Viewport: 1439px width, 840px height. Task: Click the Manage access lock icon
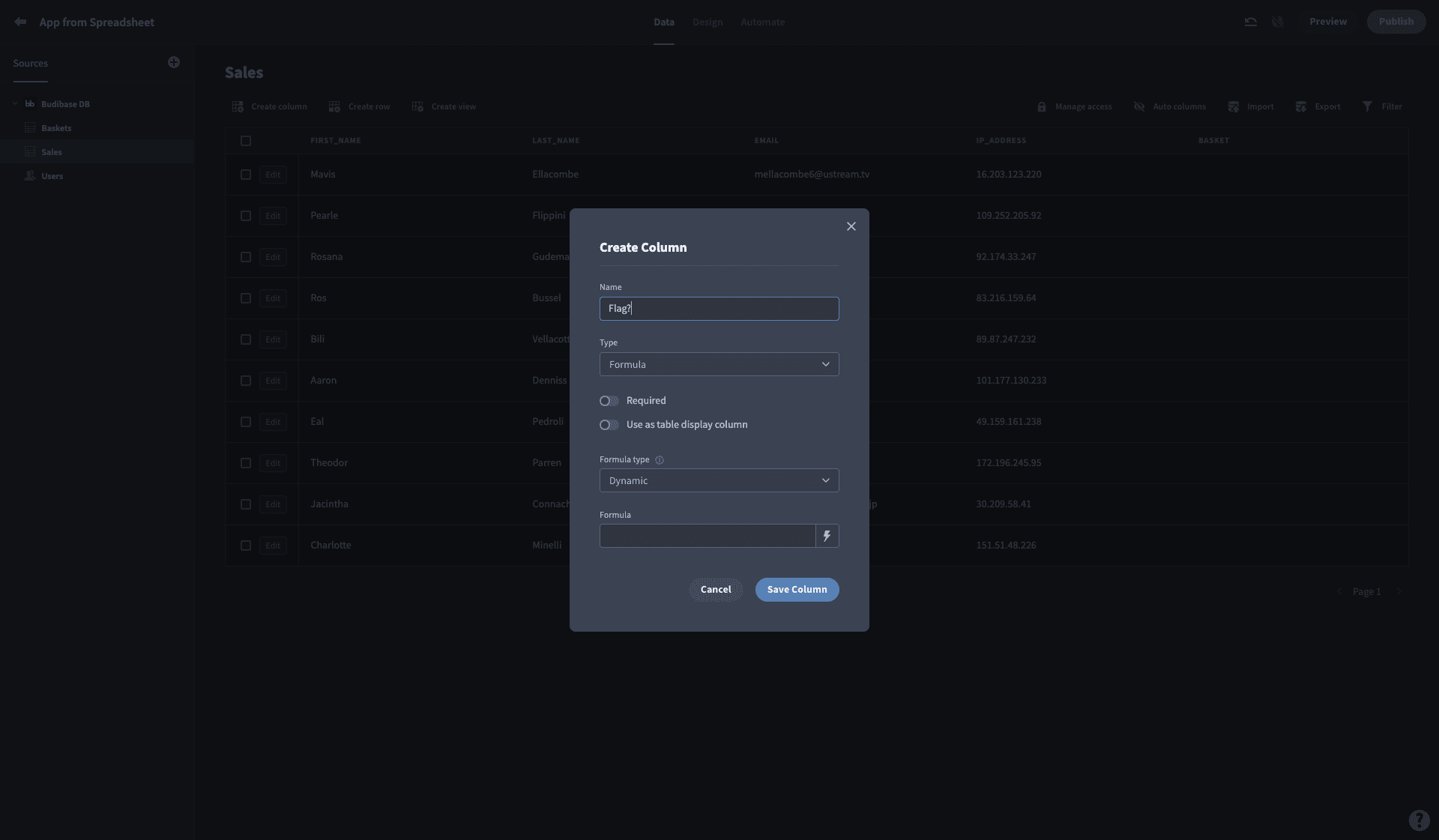pos(1042,106)
